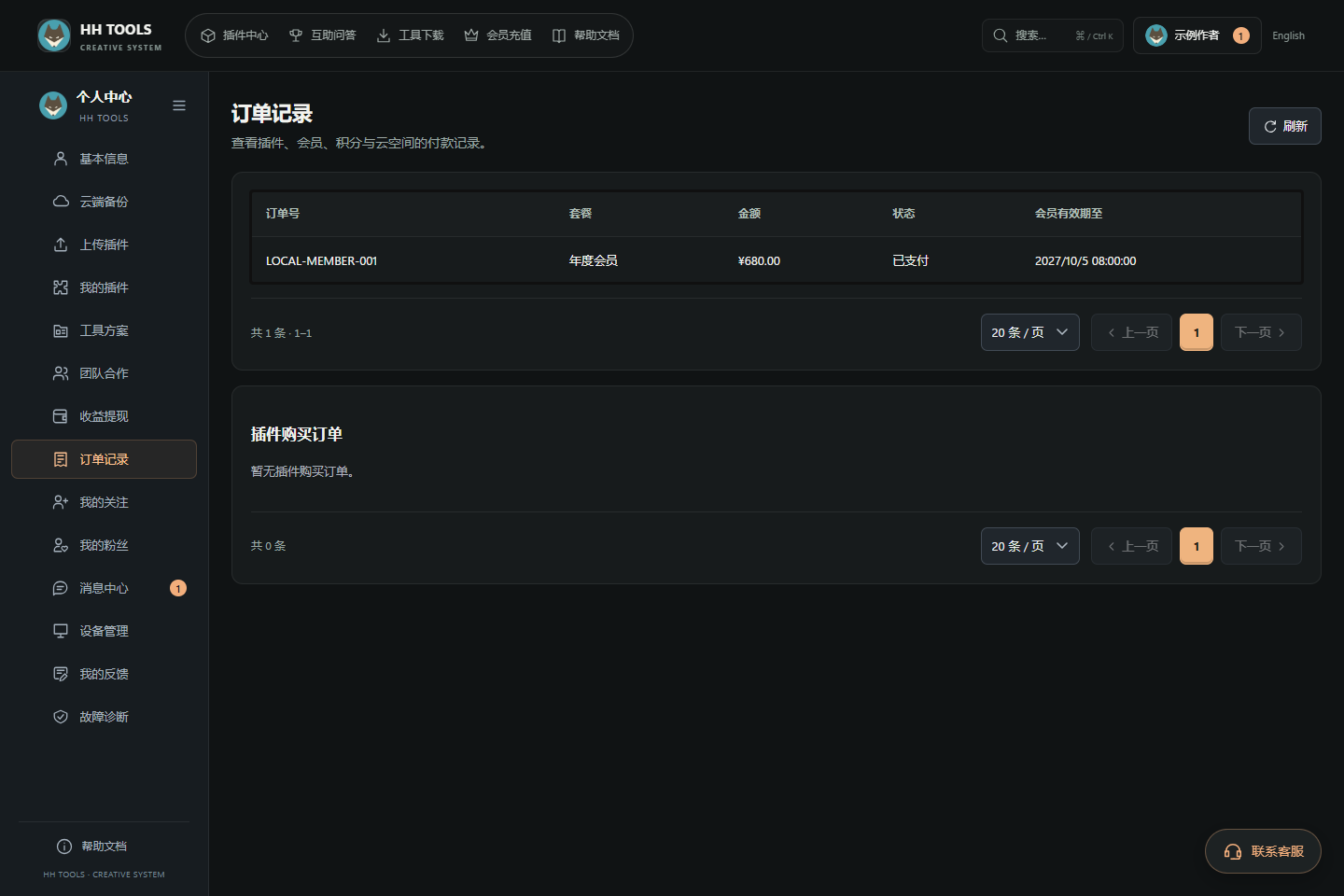Click 下一页 in the 插件购买订单 section
1344x896 pixels.
pyautogui.click(x=1261, y=546)
